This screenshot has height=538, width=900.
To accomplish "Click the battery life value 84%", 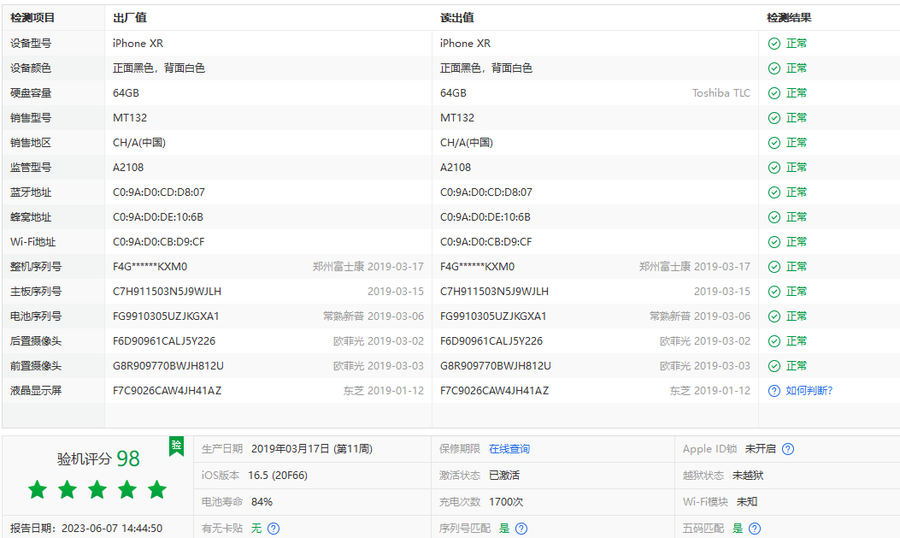I will click(x=262, y=502).
